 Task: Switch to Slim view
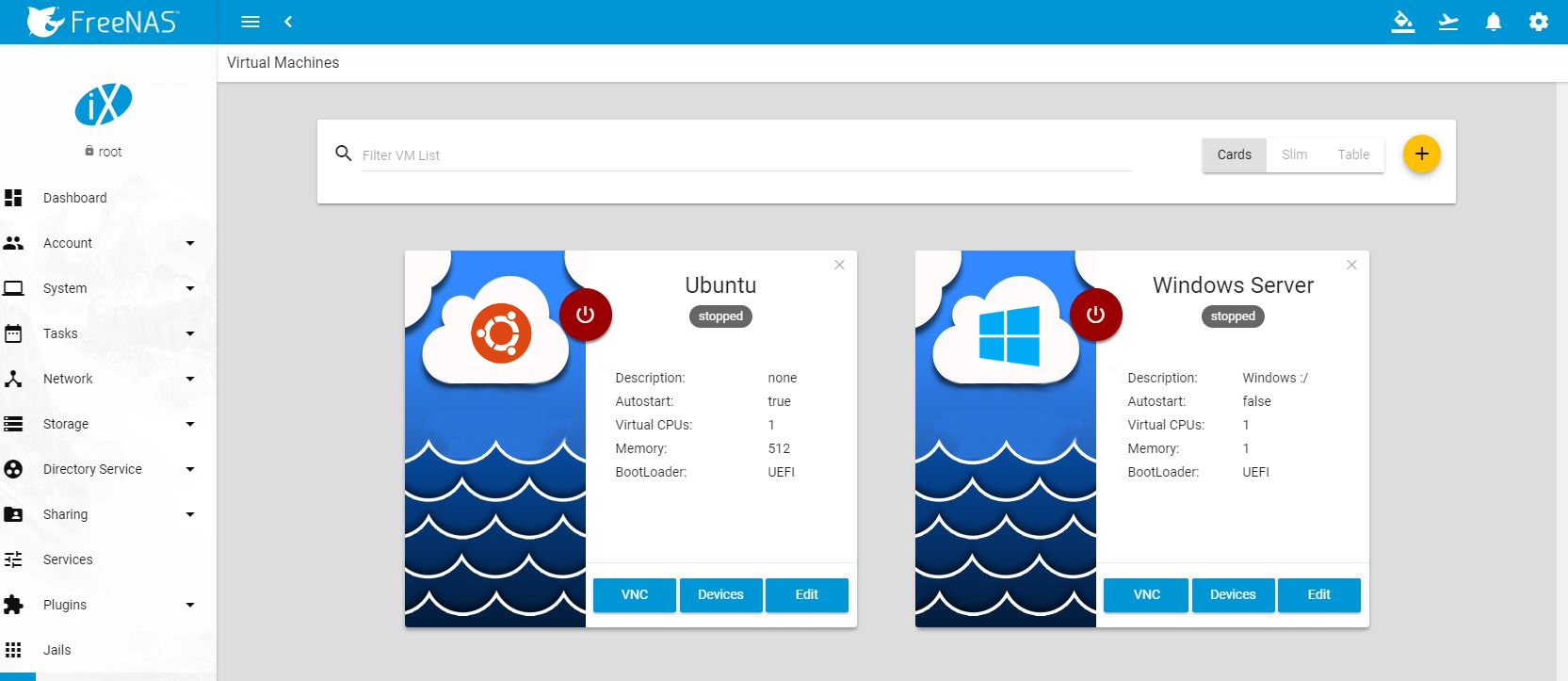coord(1294,154)
